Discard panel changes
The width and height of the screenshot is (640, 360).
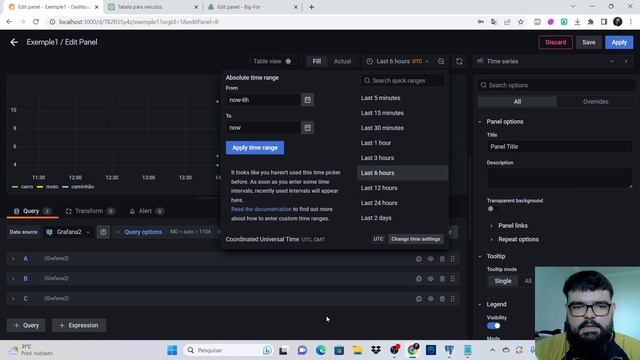556,42
